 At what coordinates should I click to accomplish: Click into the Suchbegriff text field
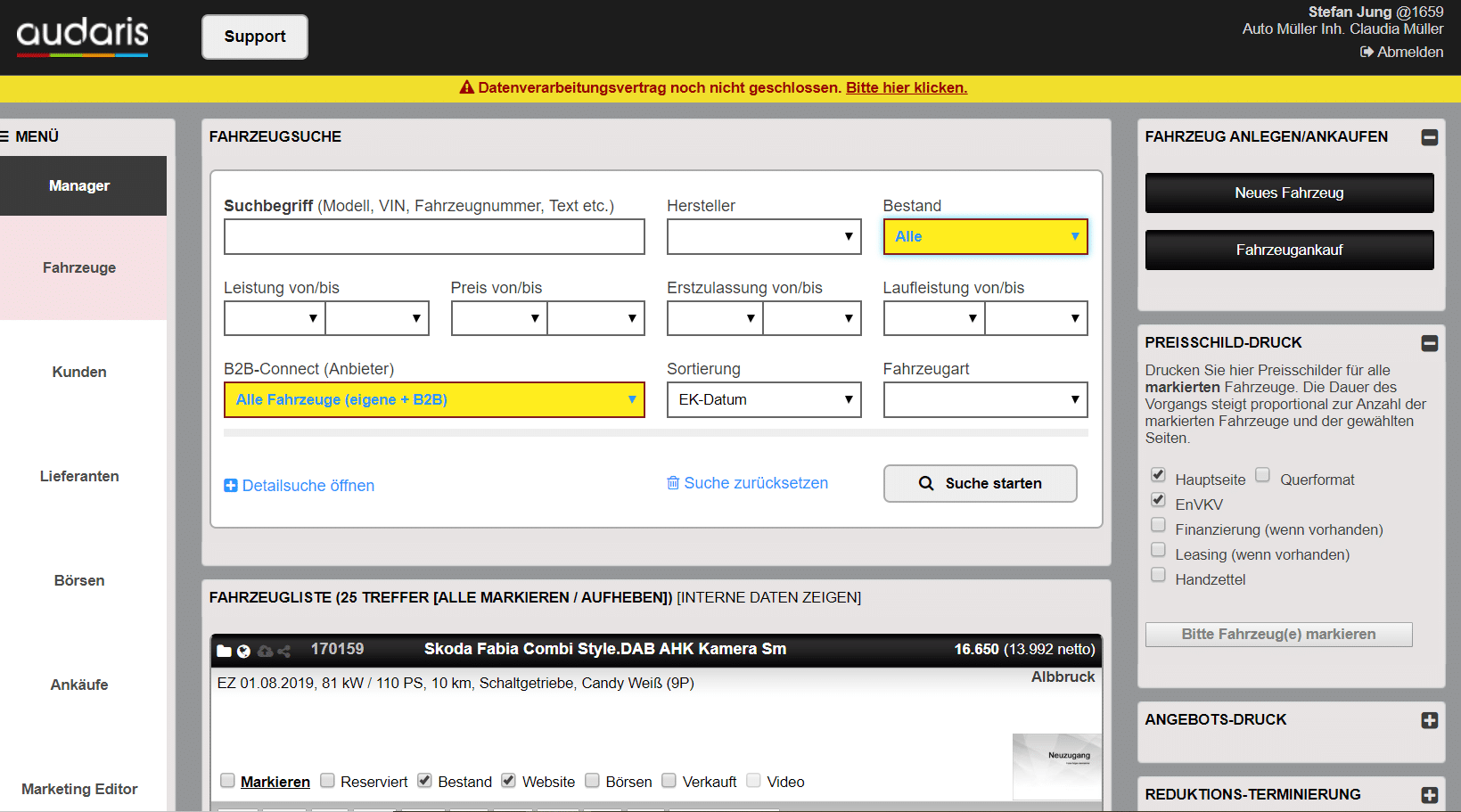coord(434,237)
